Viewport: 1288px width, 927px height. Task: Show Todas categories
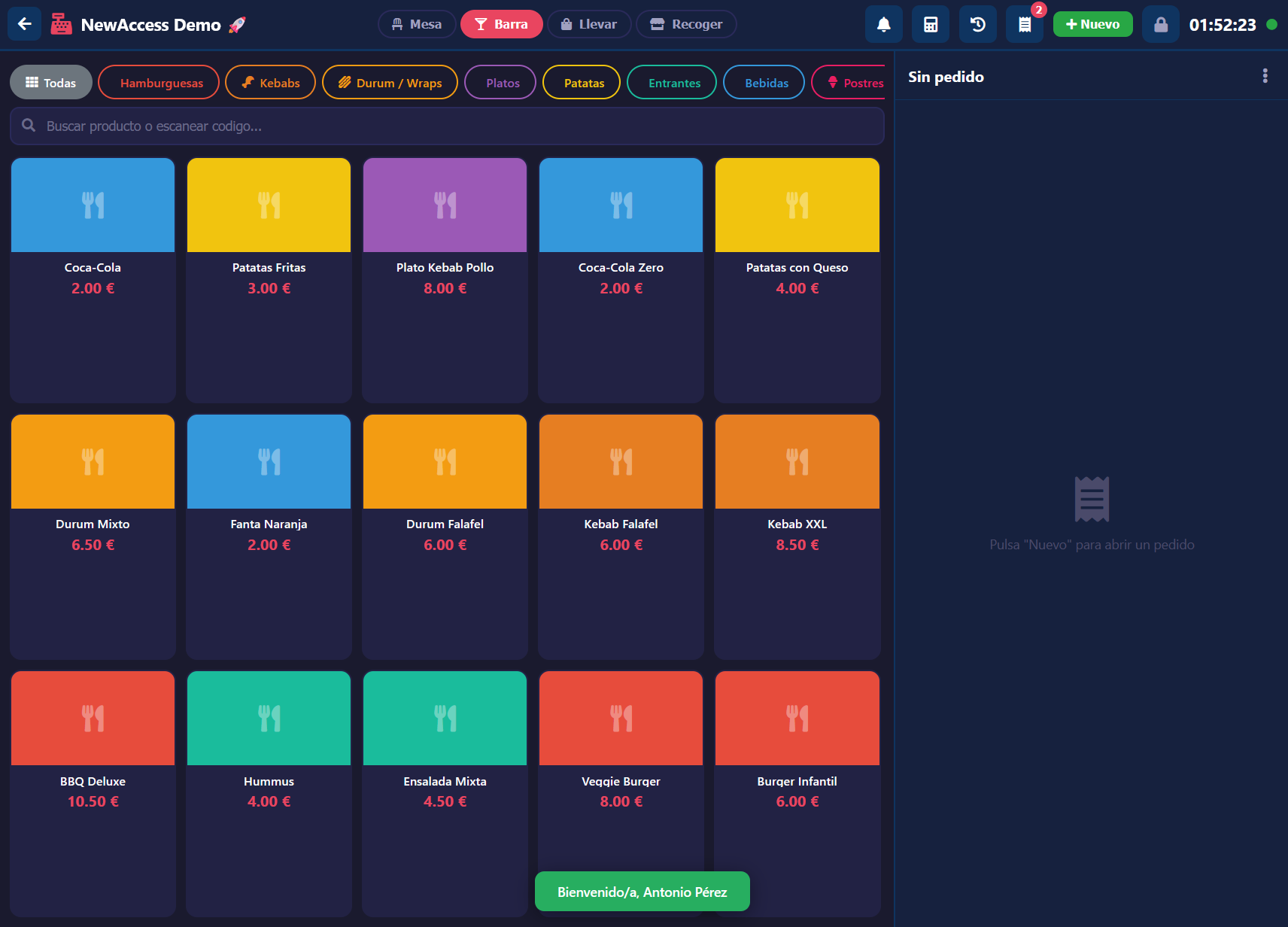tap(51, 82)
